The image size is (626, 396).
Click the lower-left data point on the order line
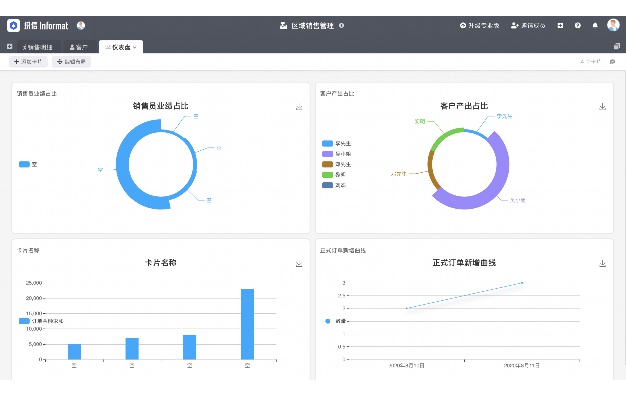click(406, 308)
